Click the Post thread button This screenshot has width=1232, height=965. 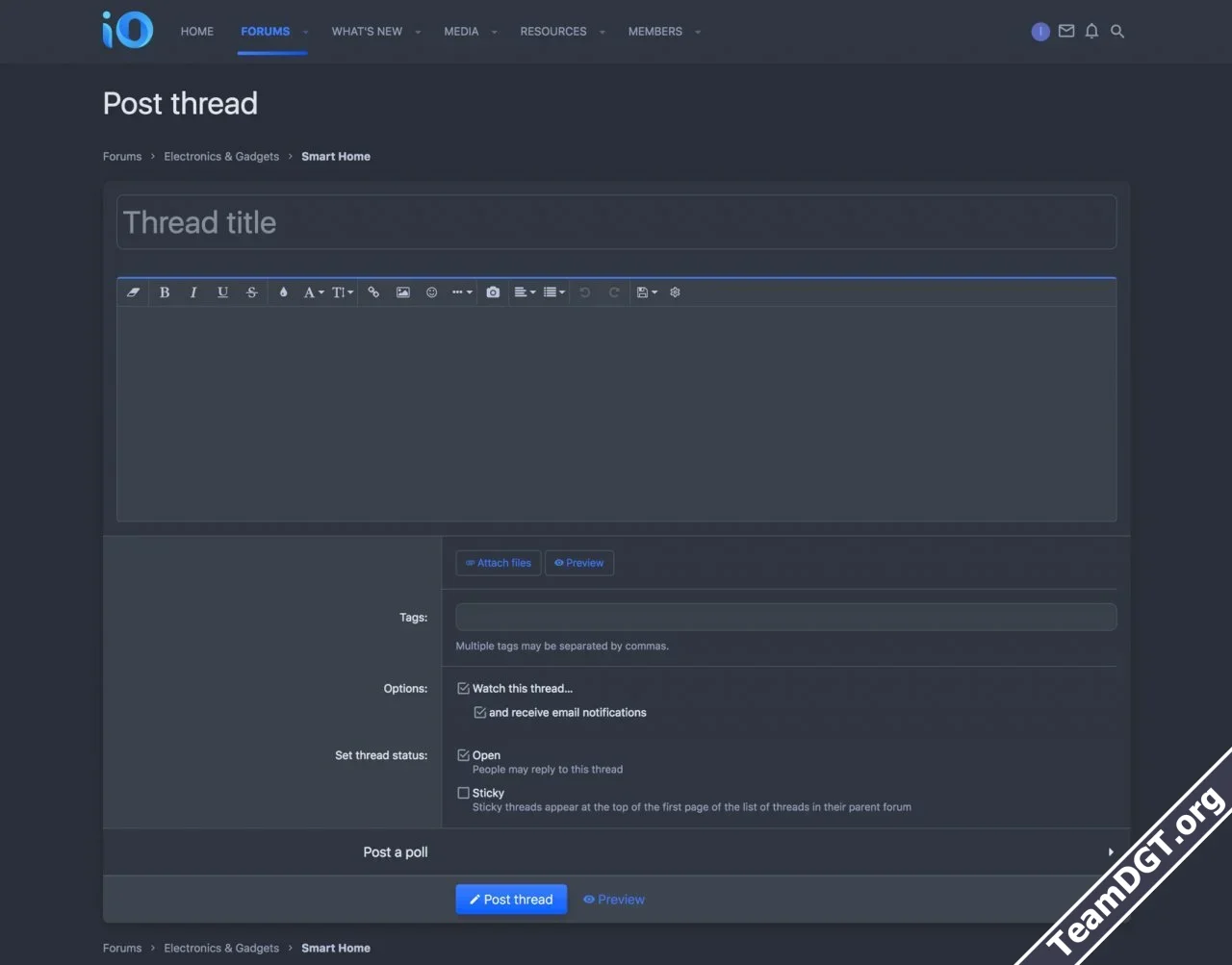(511, 900)
